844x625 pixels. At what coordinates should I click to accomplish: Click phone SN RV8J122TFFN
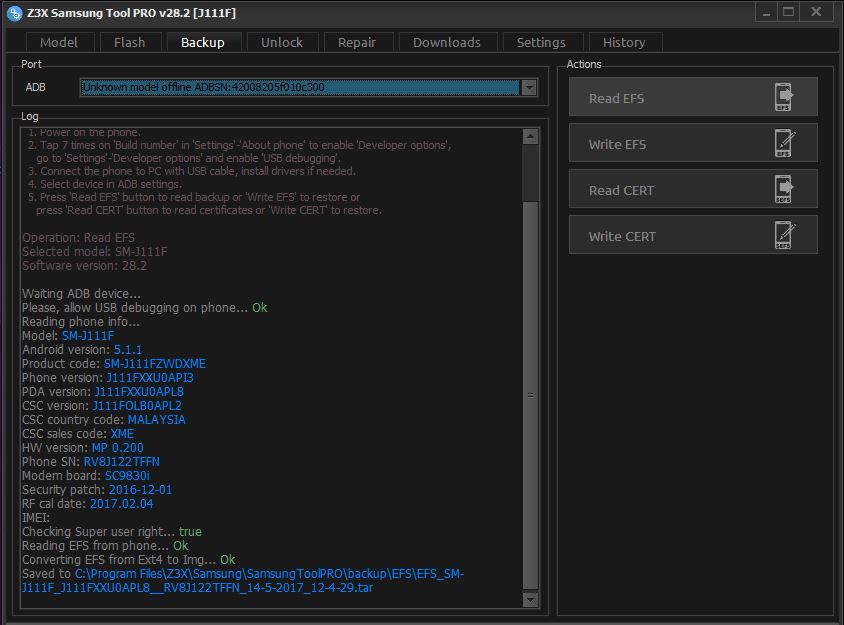coord(121,462)
